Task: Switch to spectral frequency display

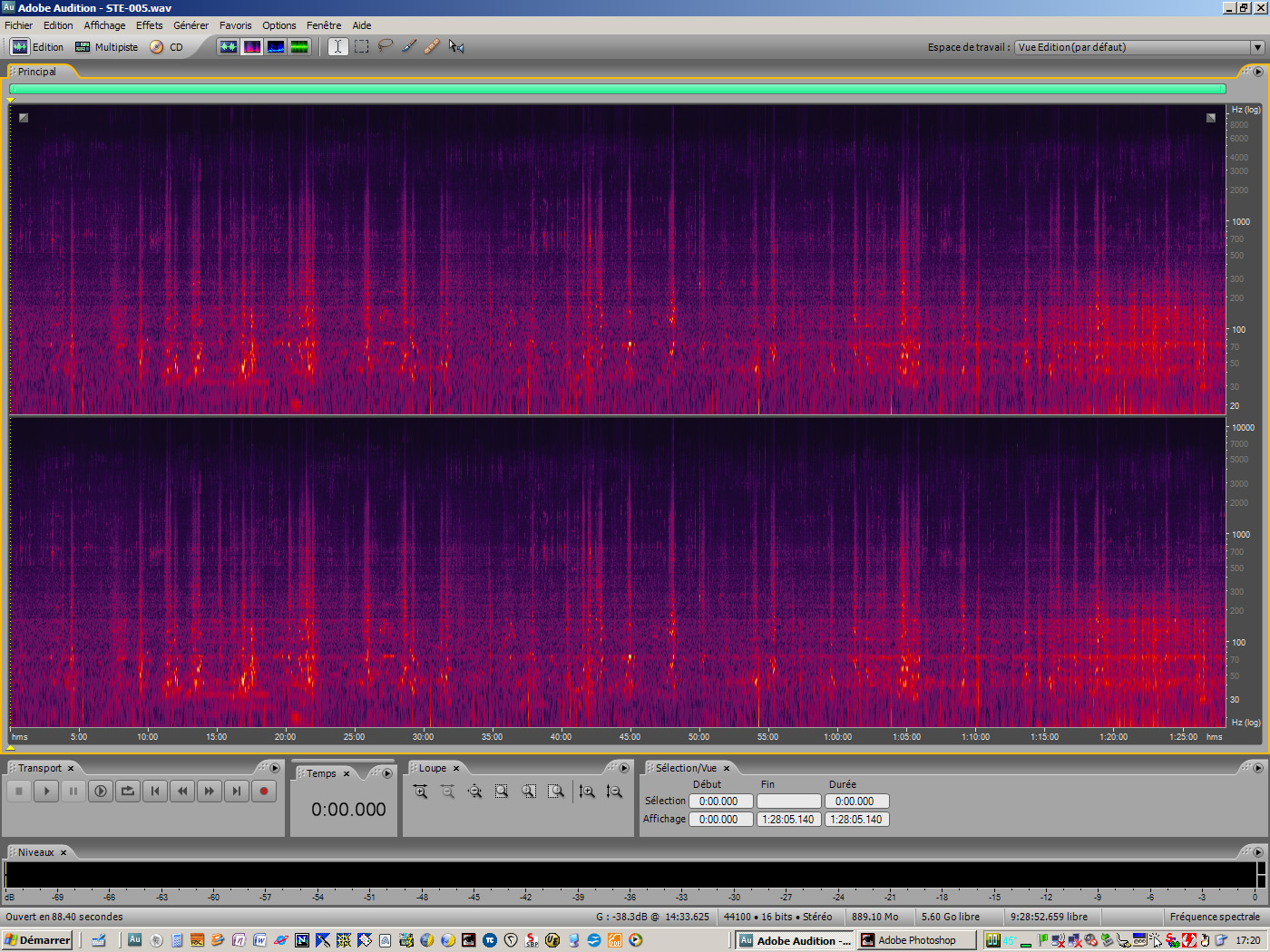Action: click(251, 46)
